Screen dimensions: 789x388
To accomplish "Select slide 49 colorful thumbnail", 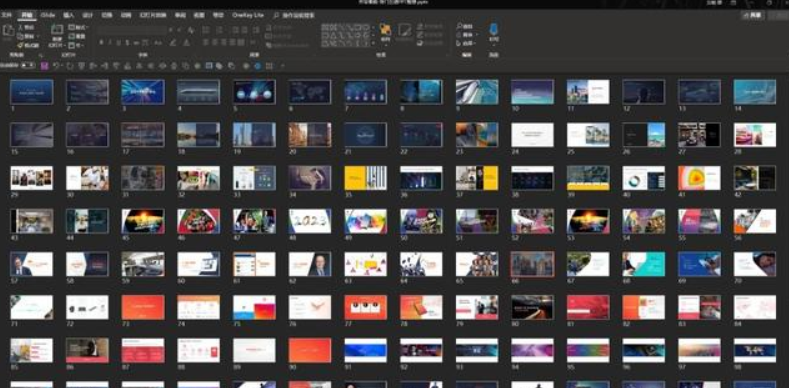I will [x=366, y=221].
